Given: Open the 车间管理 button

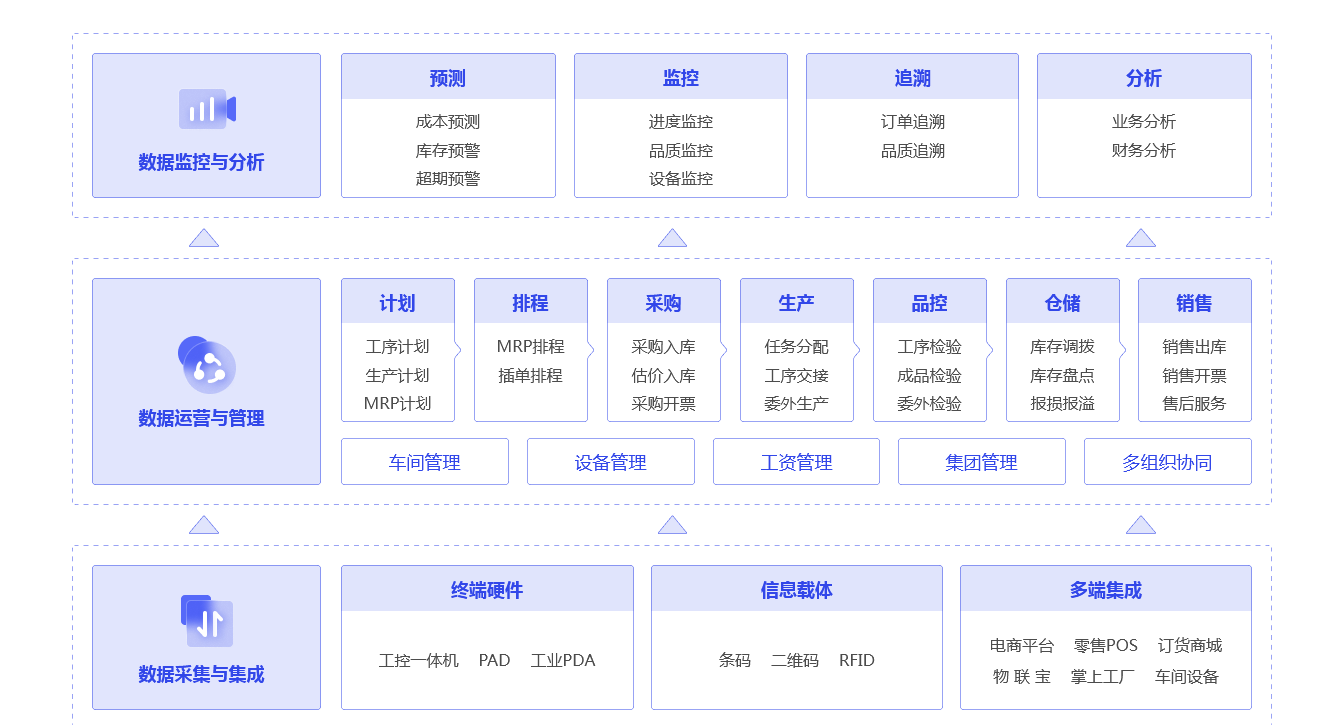Looking at the screenshot, I should [x=424, y=462].
